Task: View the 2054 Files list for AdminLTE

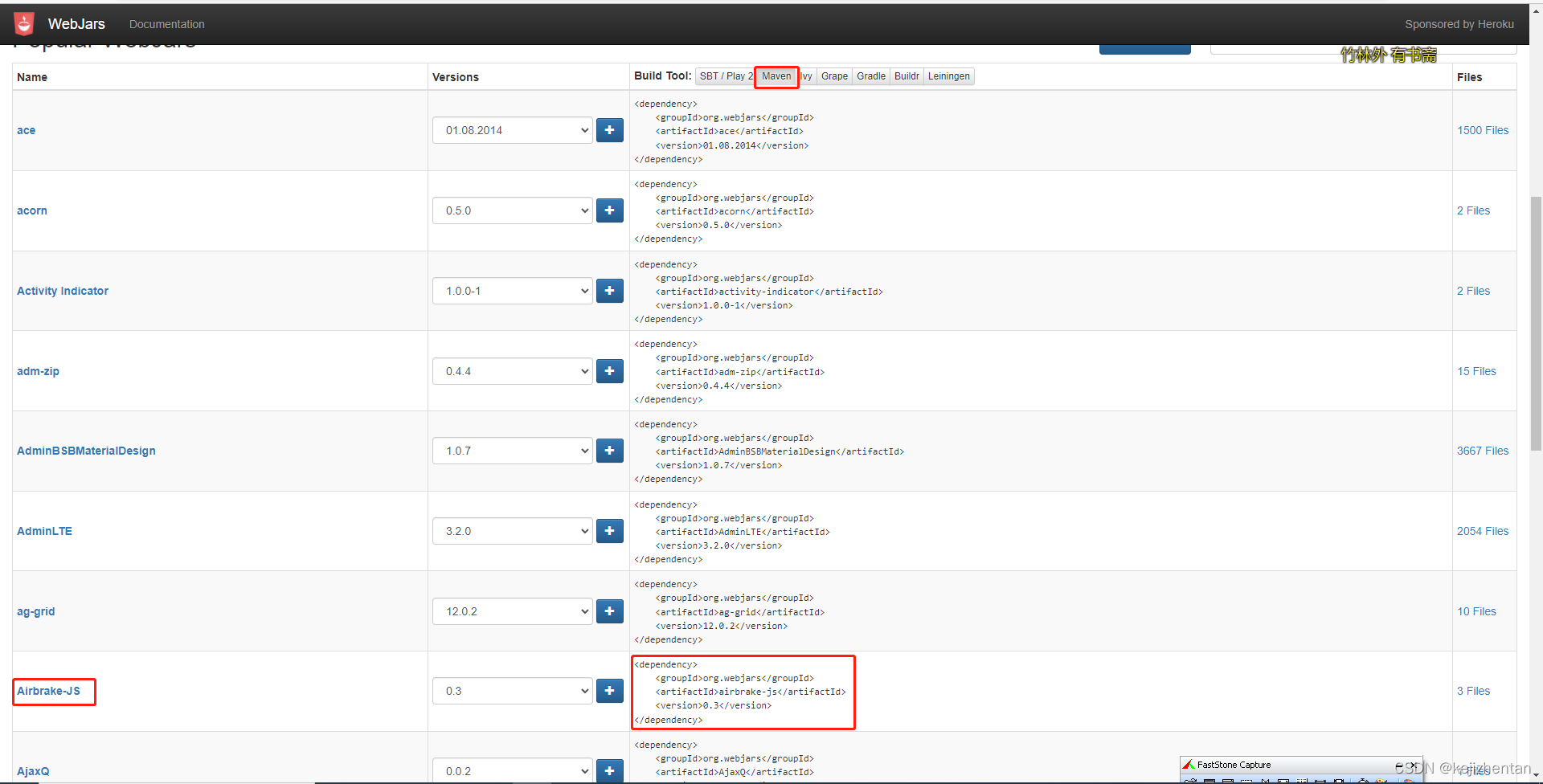Action: coord(1483,531)
